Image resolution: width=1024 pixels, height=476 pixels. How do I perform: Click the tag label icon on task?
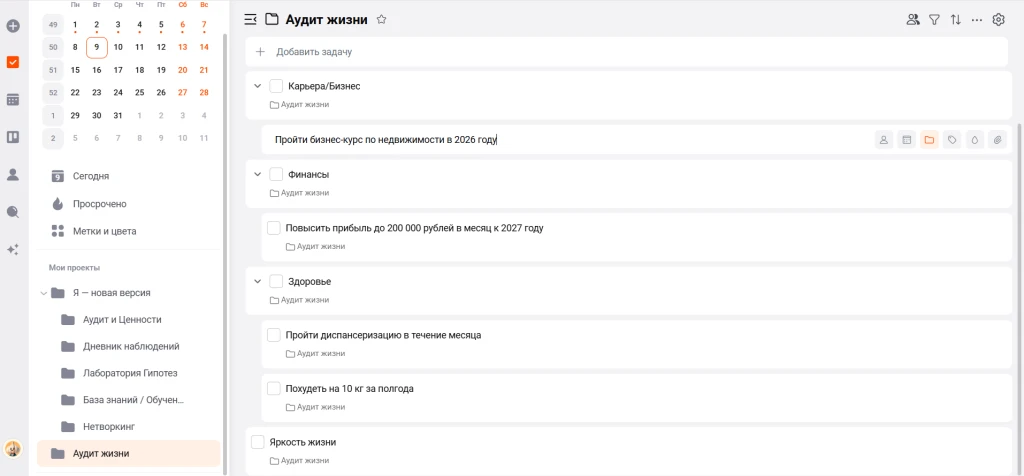(951, 140)
